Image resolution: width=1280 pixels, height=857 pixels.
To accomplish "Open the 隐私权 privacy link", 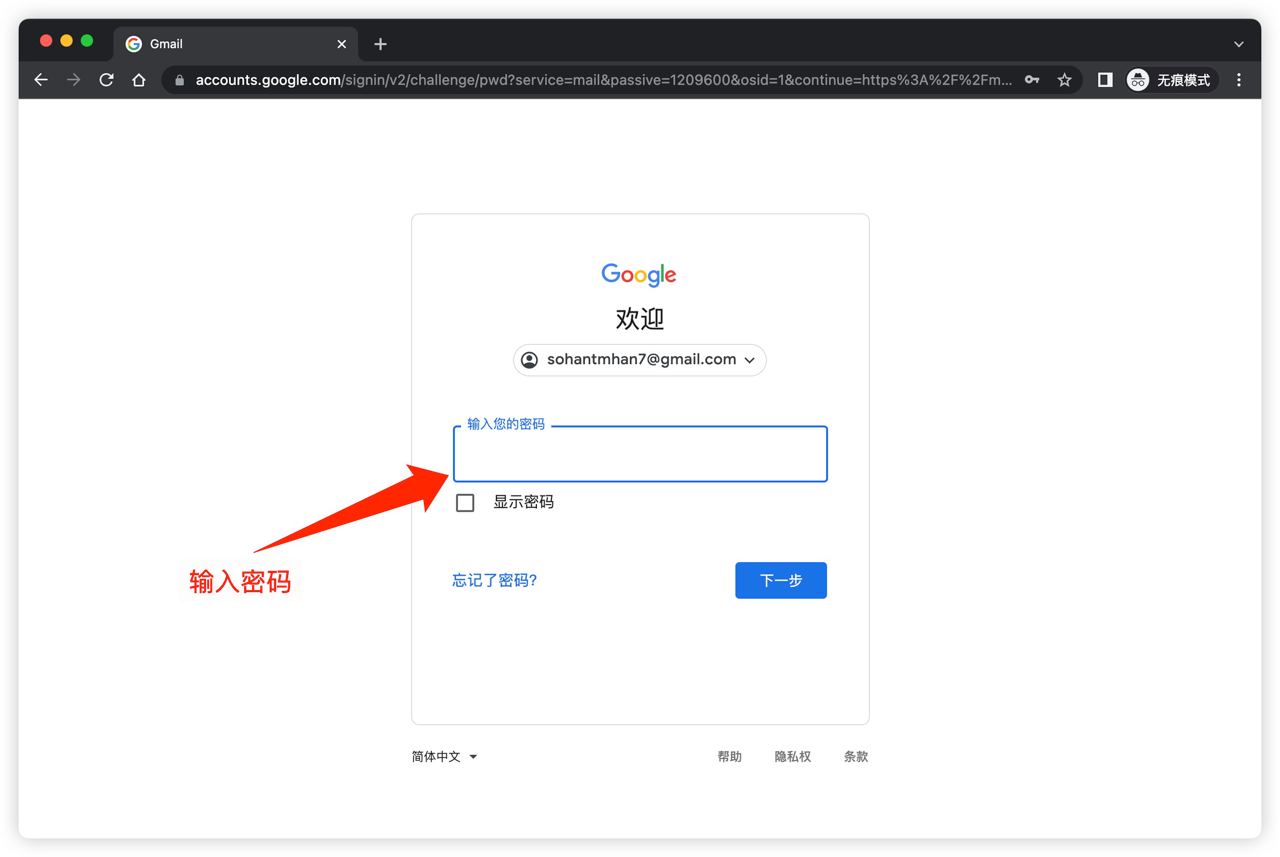I will click(x=793, y=757).
